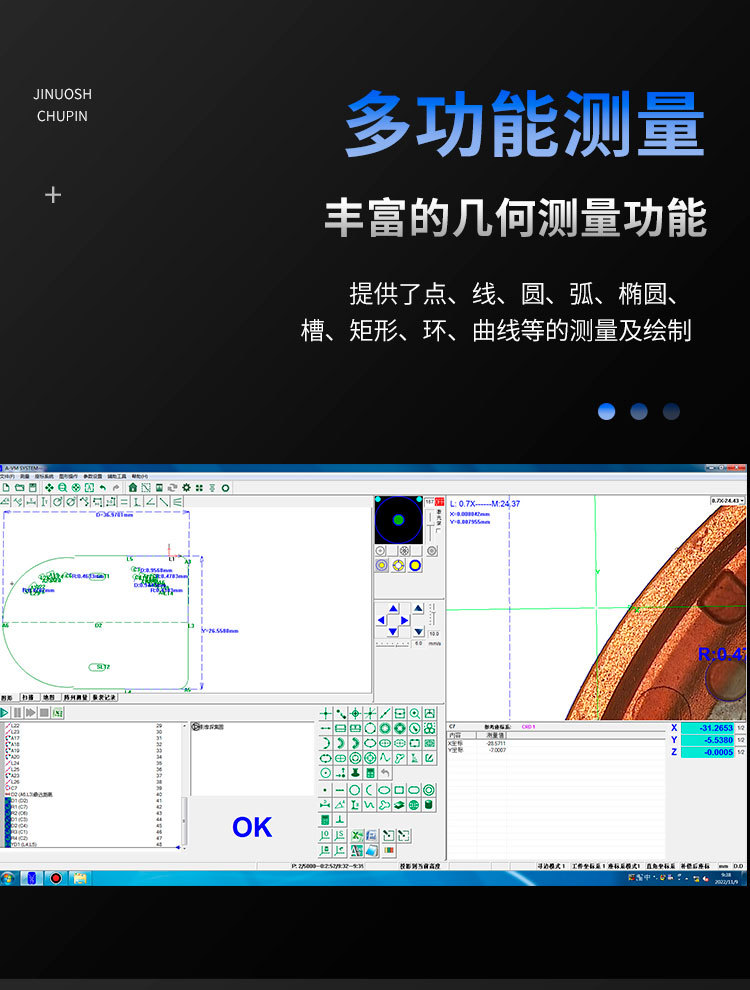750x990 pixels.
Task: Click the Excel export icon
Action: click(356, 835)
